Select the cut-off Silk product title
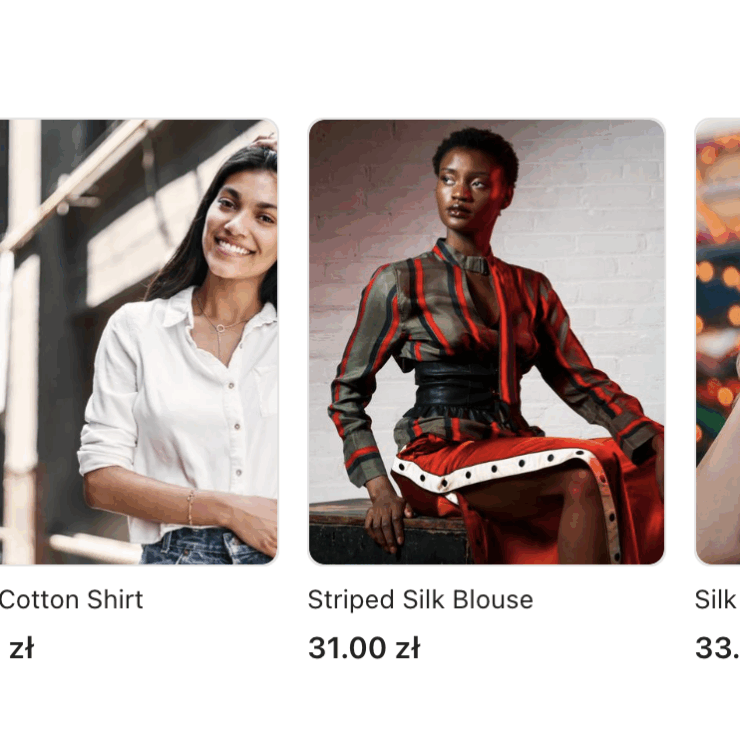This screenshot has height=740, width=740. click(717, 600)
